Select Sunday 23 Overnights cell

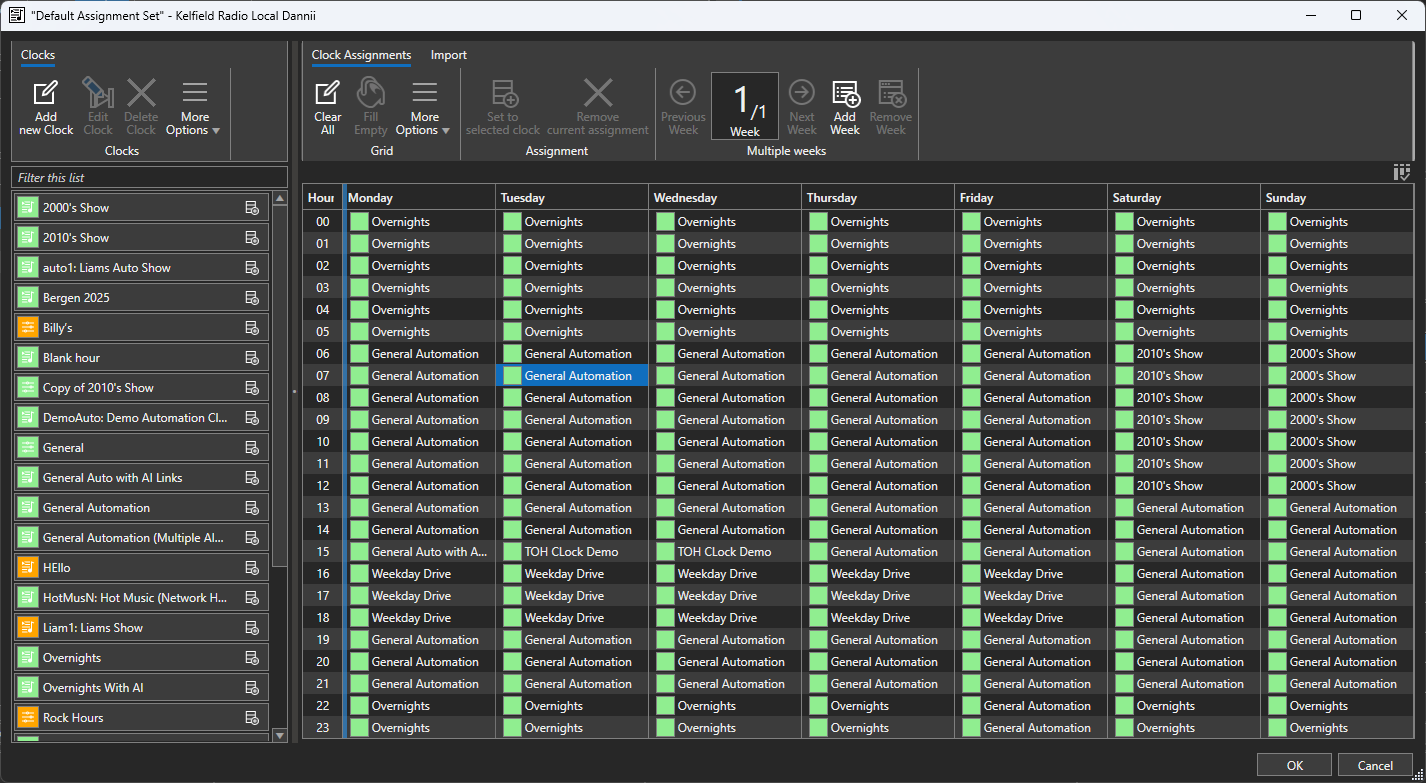pyautogui.click(x=1337, y=728)
